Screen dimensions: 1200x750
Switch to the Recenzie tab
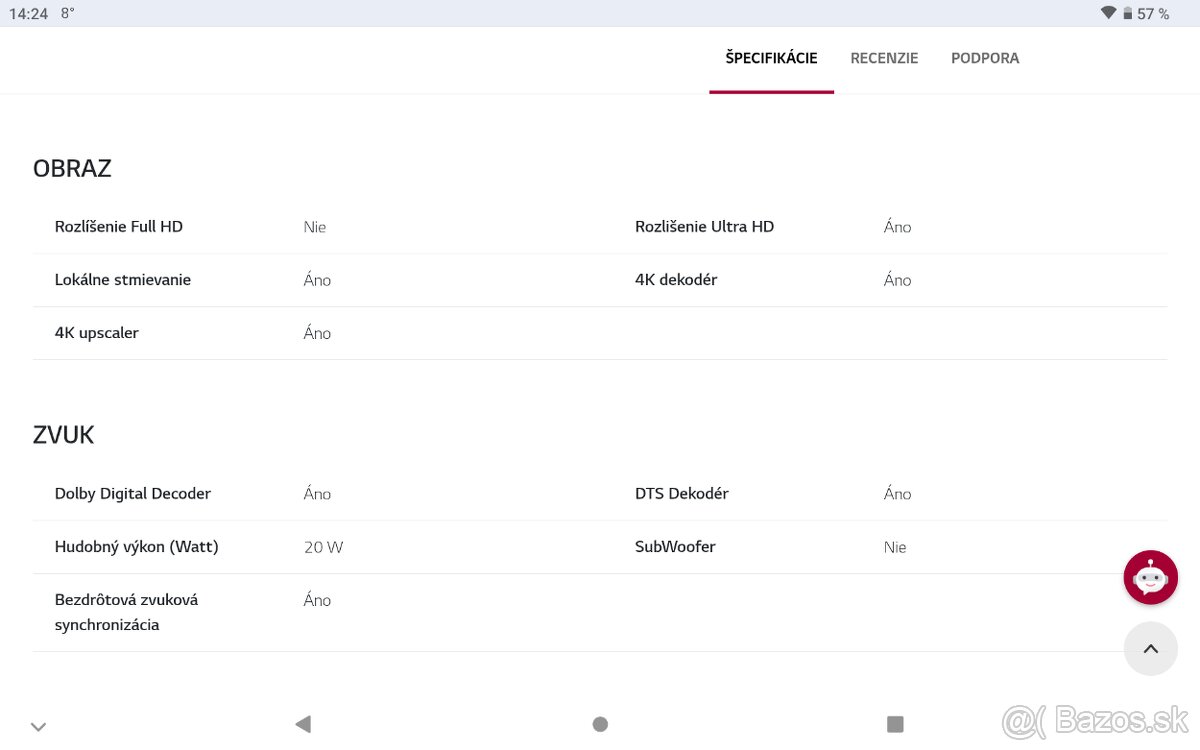pos(884,58)
